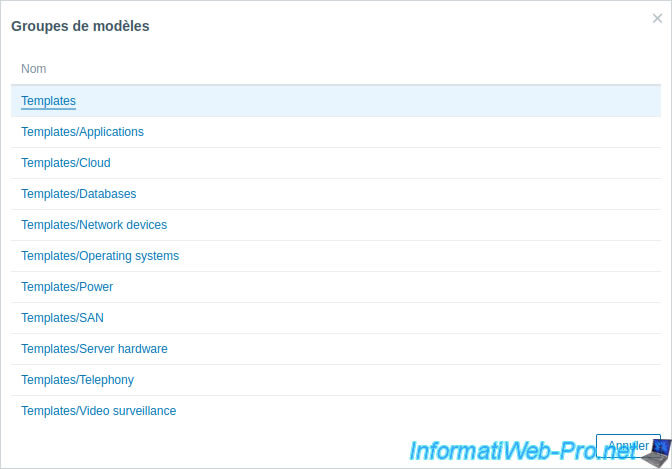Open the Templates/Databases group
Viewport: 672px width, 469px height.
coord(79,194)
